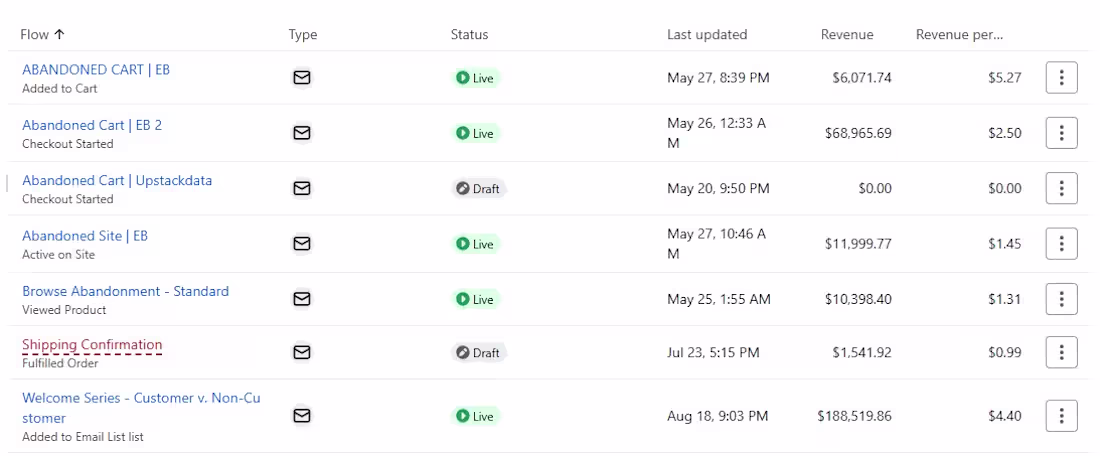Click Draft status badge of Abandoned Cart | Upstackdata
The image size is (1100, 456).
478,189
